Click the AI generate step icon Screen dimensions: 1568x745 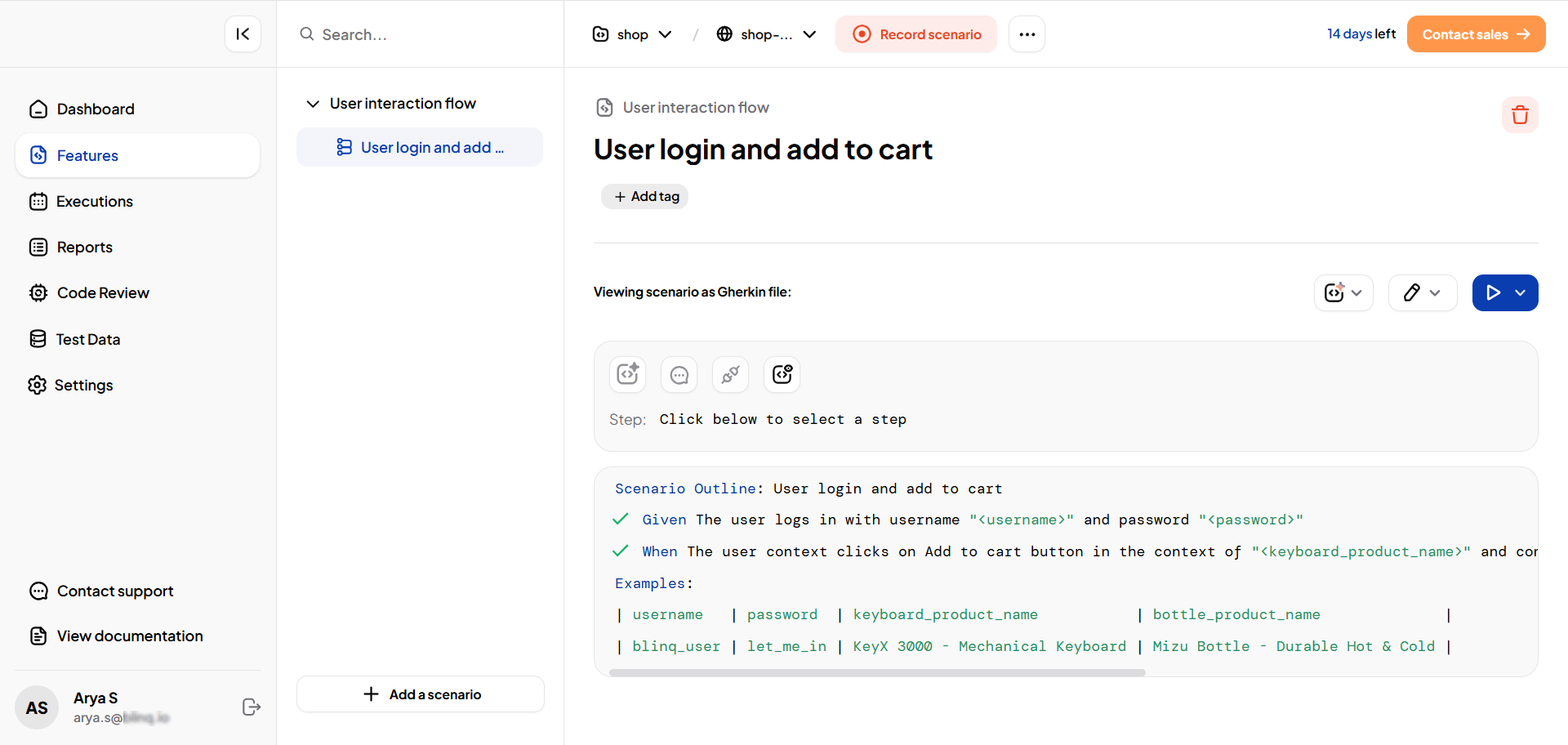pos(627,374)
